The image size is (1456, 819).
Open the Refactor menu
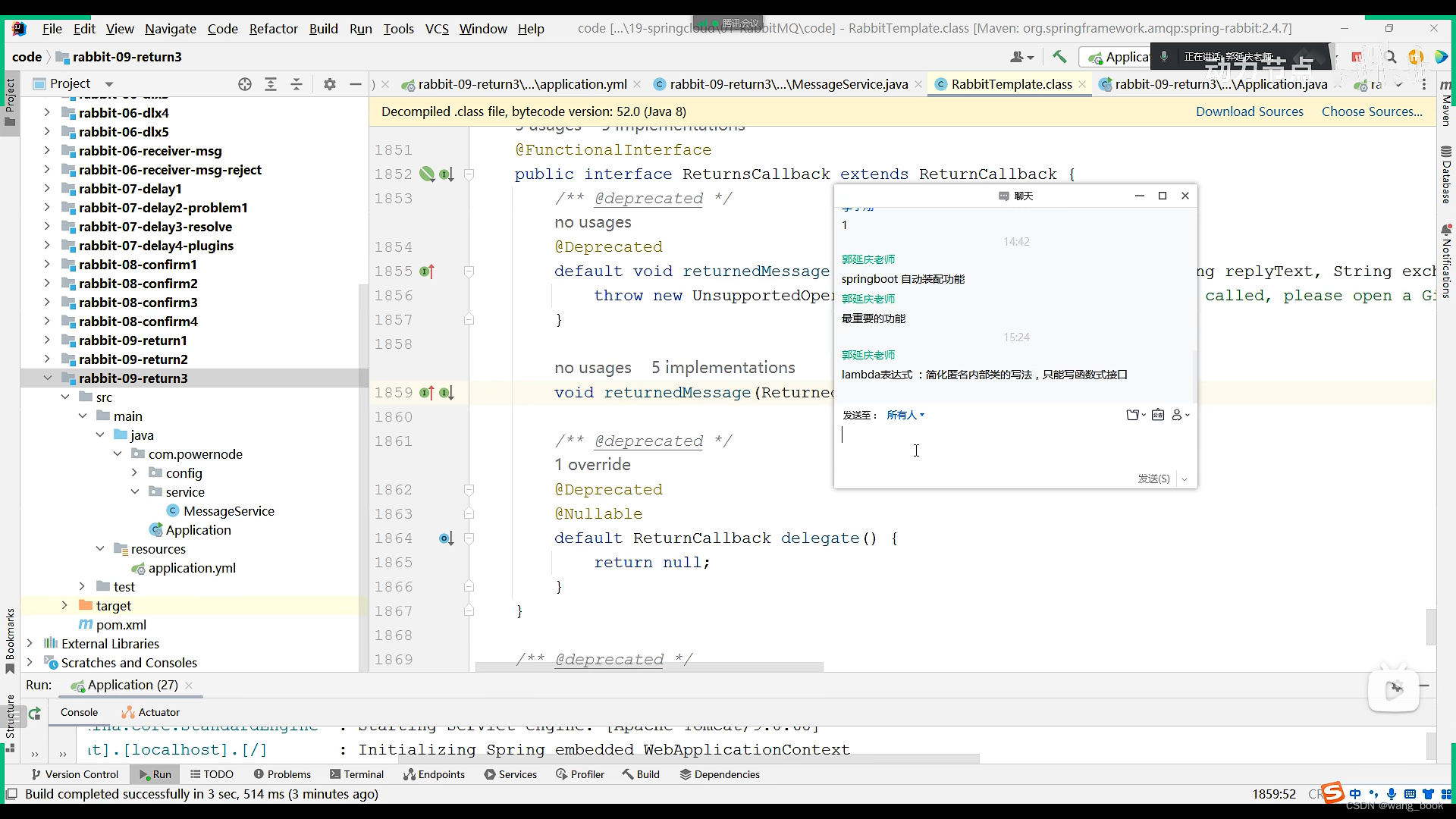(x=273, y=29)
